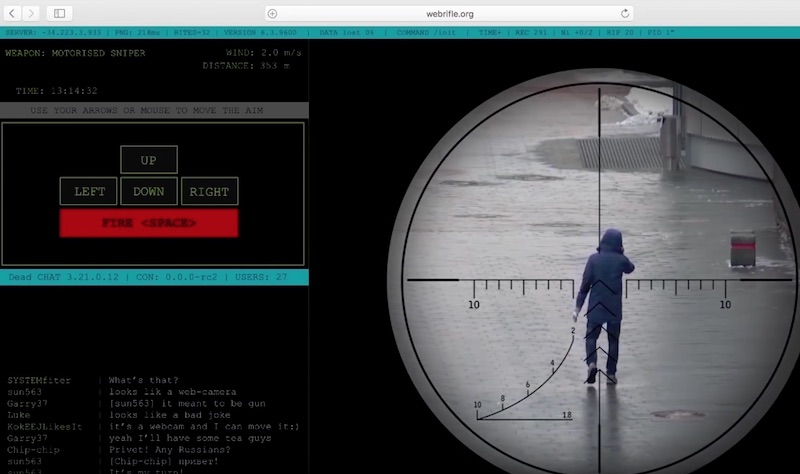This screenshot has height=474, width=800.
Task: Click the Safari forward arrow button
Action: pos(32,13)
